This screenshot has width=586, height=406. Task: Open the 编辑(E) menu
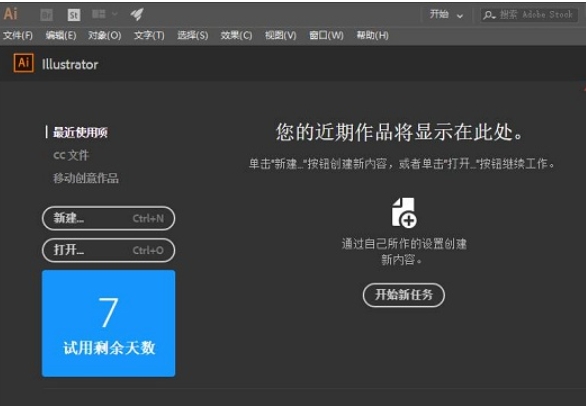61,36
